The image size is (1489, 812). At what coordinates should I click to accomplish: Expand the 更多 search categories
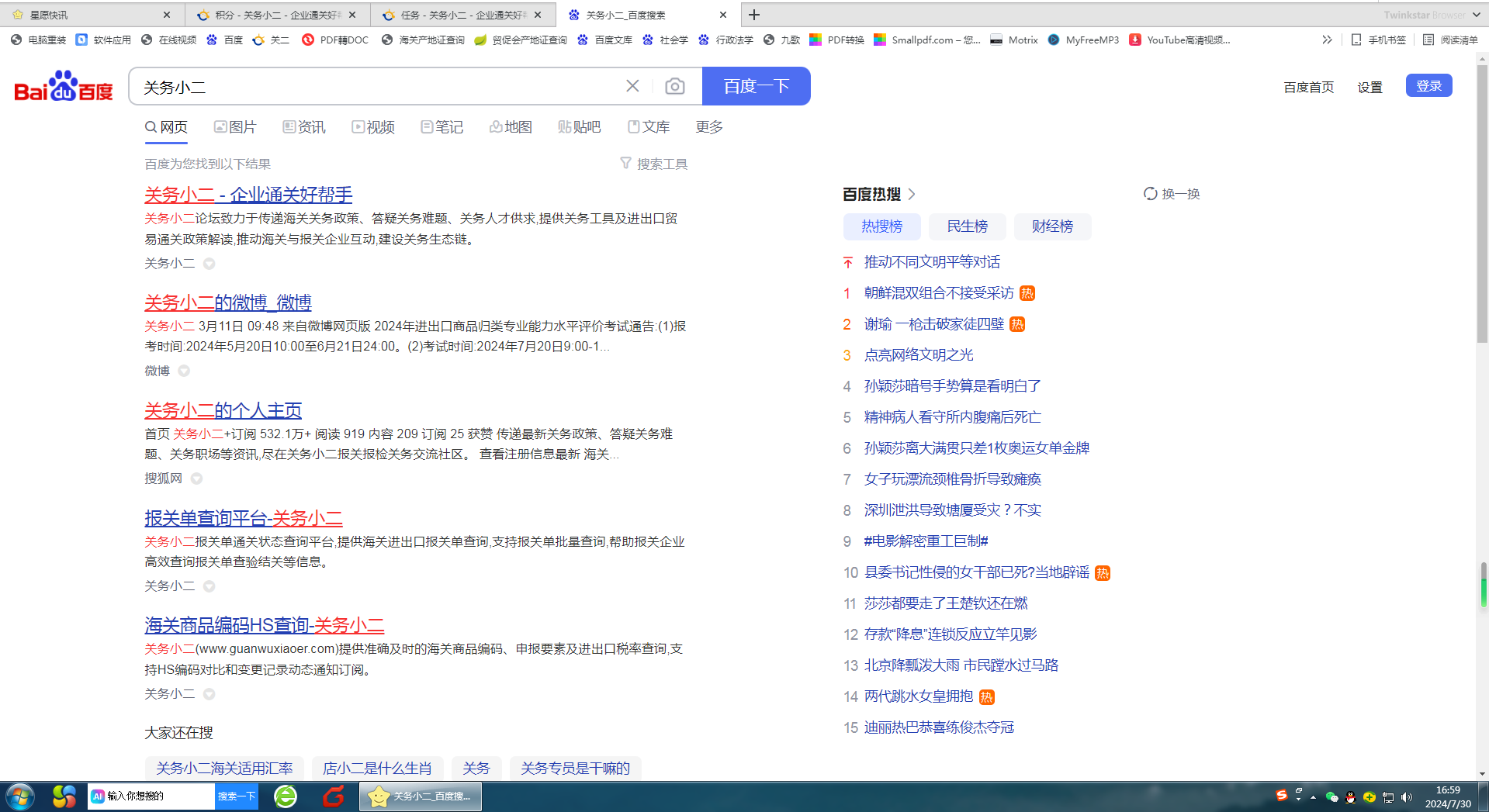(709, 126)
